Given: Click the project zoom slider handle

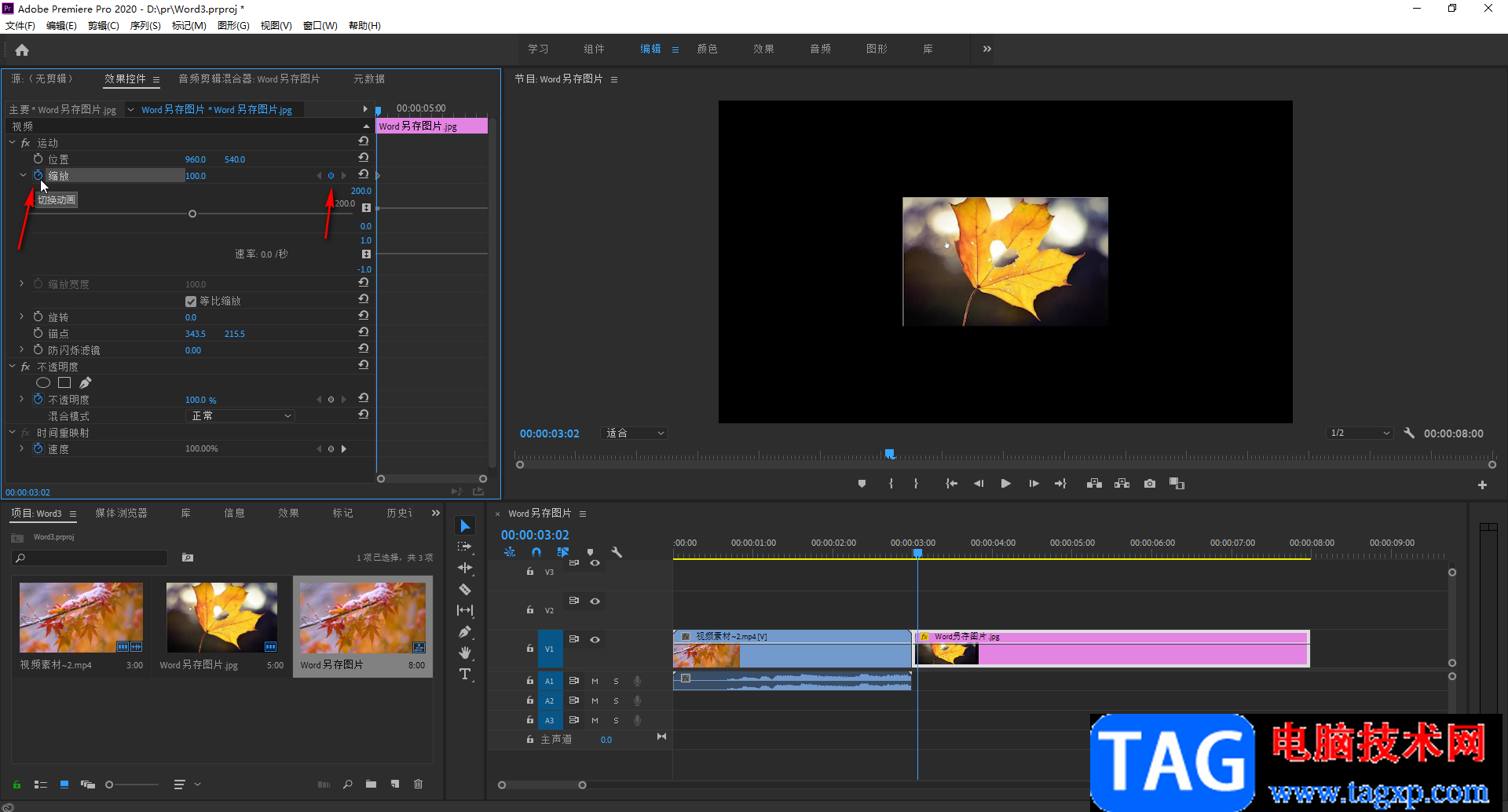Looking at the screenshot, I should tap(109, 785).
